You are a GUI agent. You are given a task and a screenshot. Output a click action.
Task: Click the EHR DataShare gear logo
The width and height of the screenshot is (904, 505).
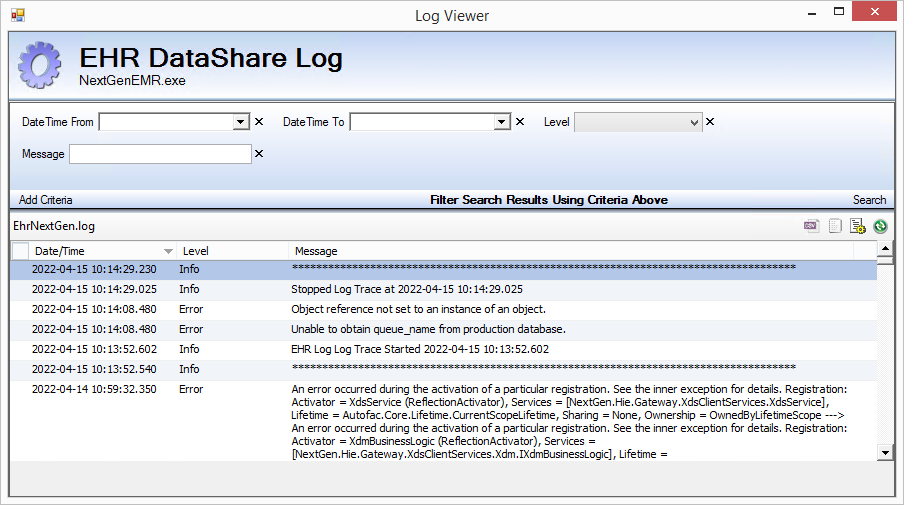39,65
